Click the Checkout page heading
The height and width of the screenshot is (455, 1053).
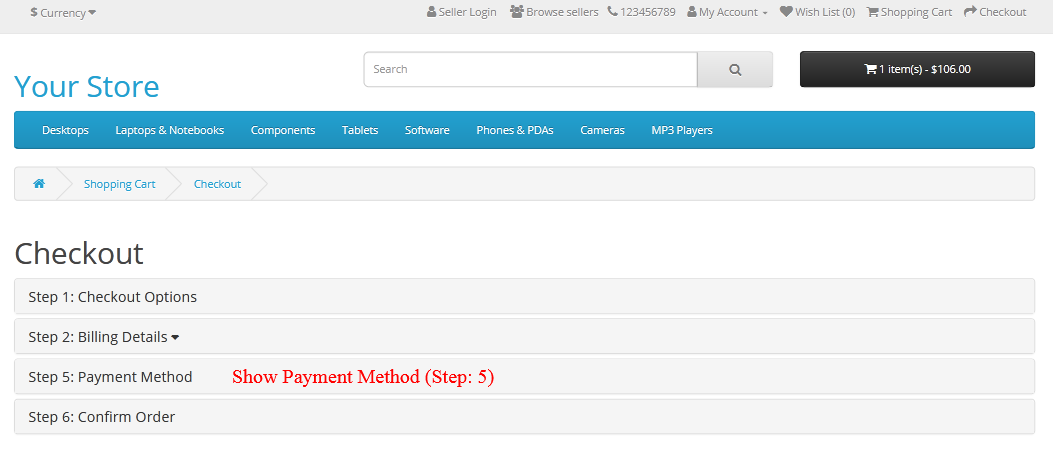[x=79, y=254]
